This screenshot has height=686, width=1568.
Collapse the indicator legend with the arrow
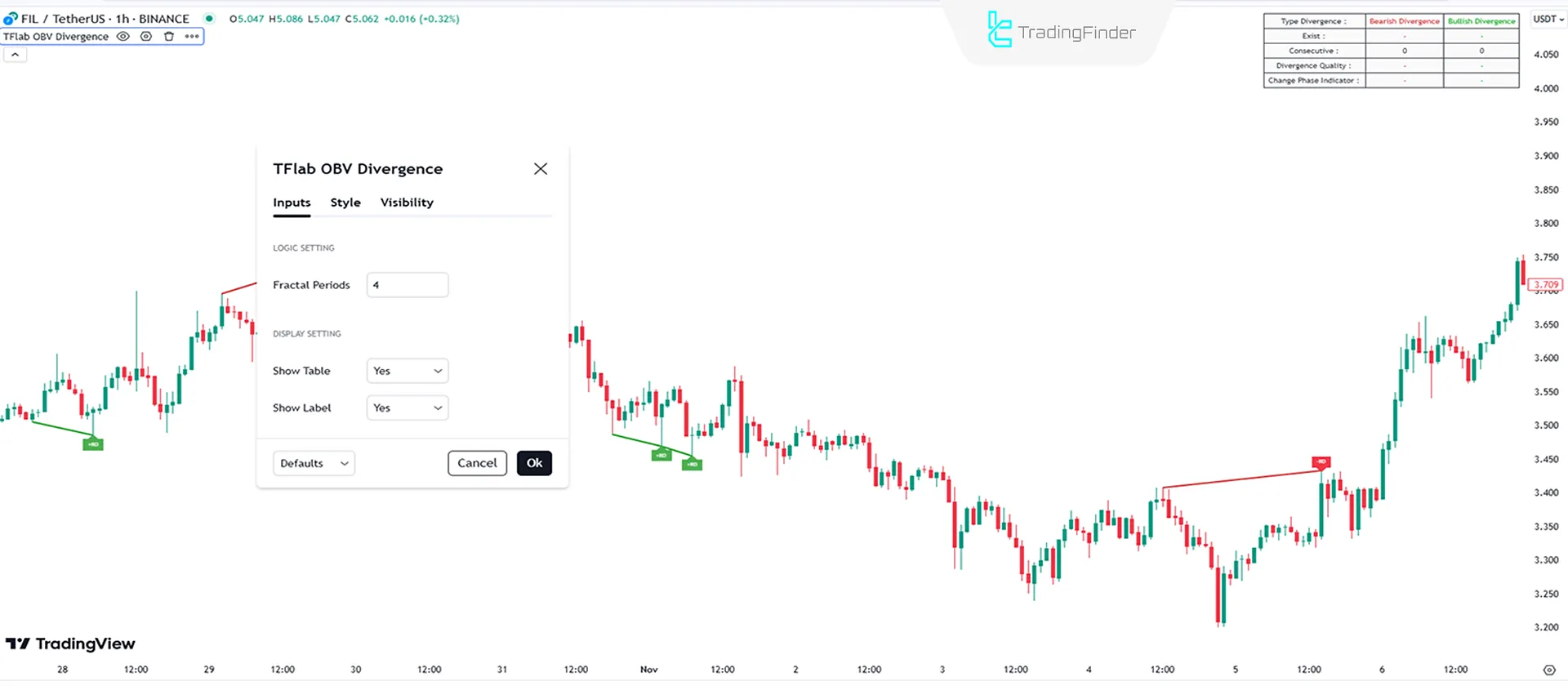coord(15,54)
